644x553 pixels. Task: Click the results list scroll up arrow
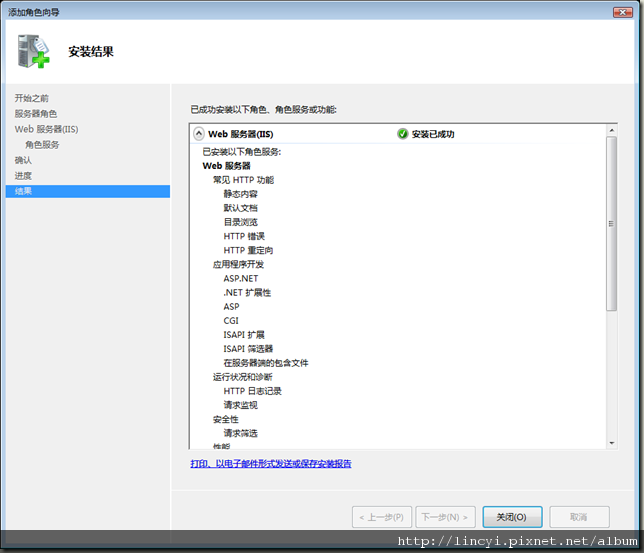(612, 130)
